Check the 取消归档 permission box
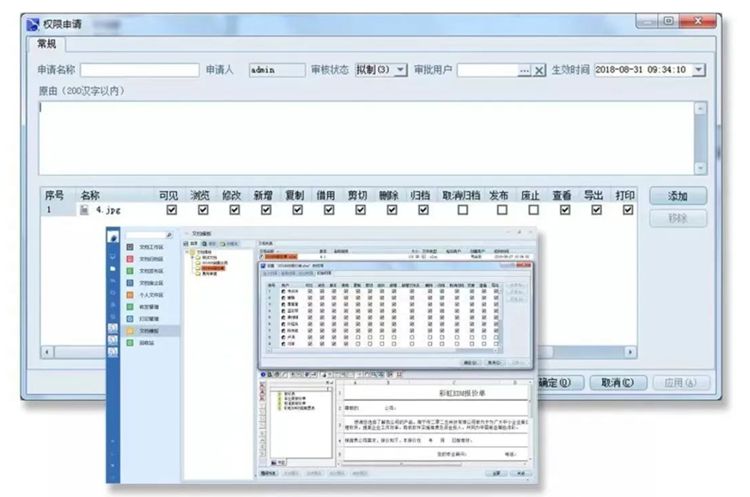The height and width of the screenshot is (497, 750). (x=461, y=211)
